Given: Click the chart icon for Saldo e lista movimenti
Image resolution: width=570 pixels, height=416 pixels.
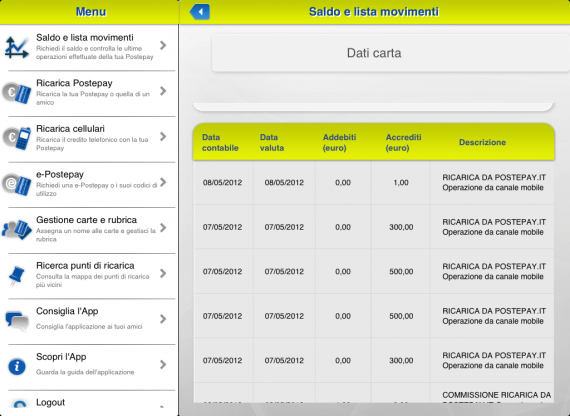Looking at the screenshot, I should [17, 48].
